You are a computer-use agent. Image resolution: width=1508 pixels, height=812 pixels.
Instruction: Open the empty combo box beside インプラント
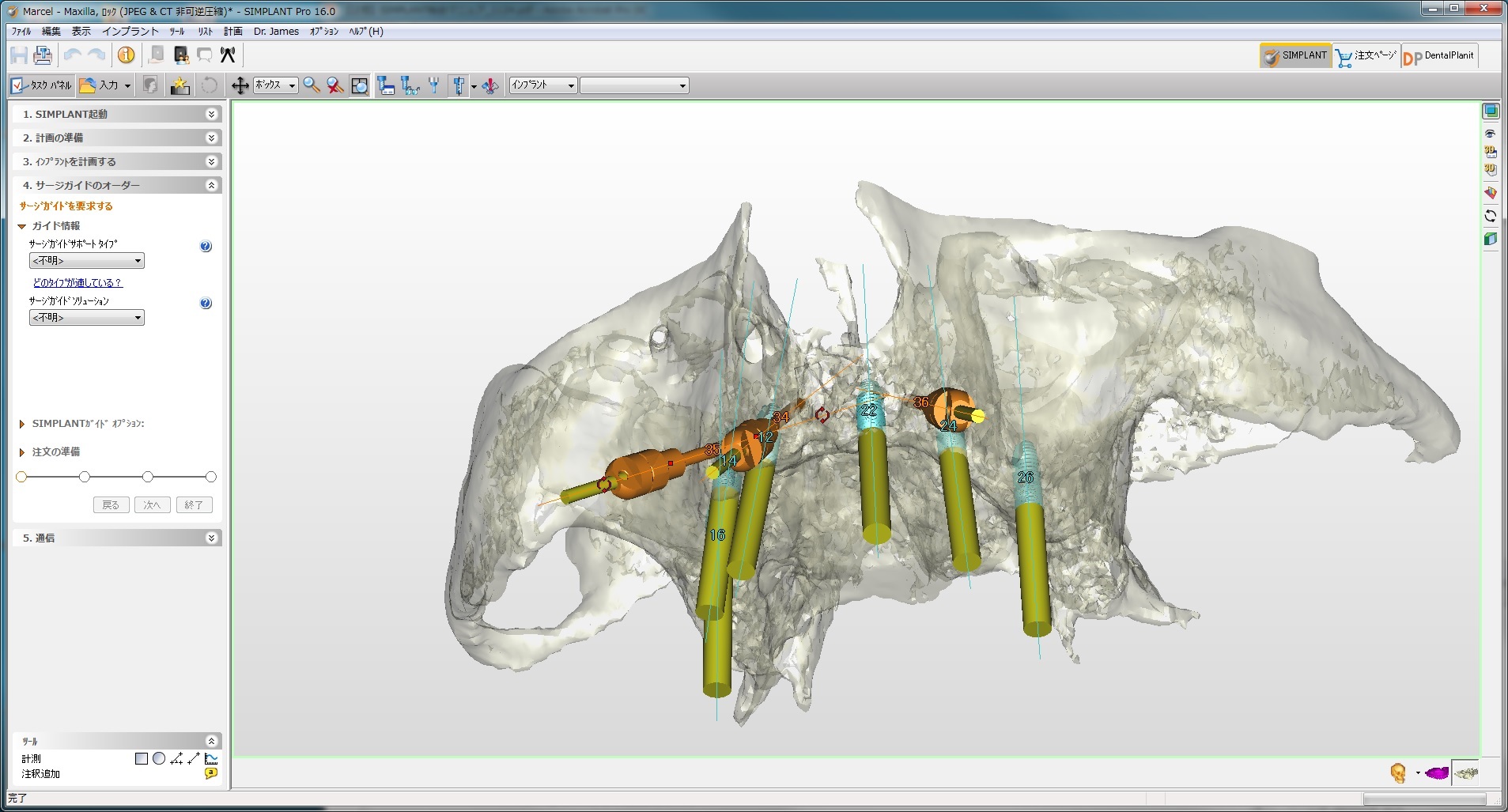634,85
